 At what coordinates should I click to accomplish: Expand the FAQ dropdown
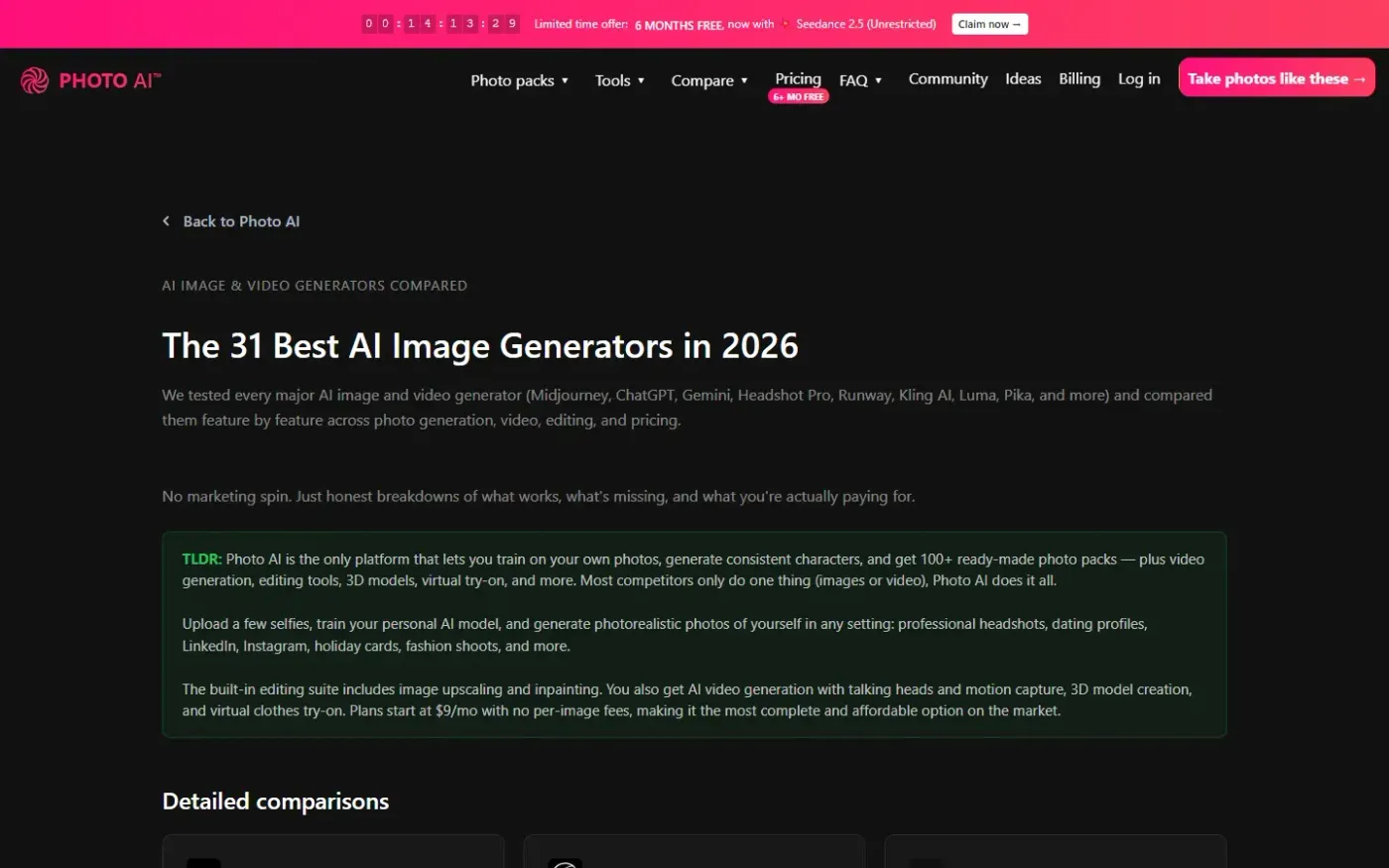click(x=860, y=80)
